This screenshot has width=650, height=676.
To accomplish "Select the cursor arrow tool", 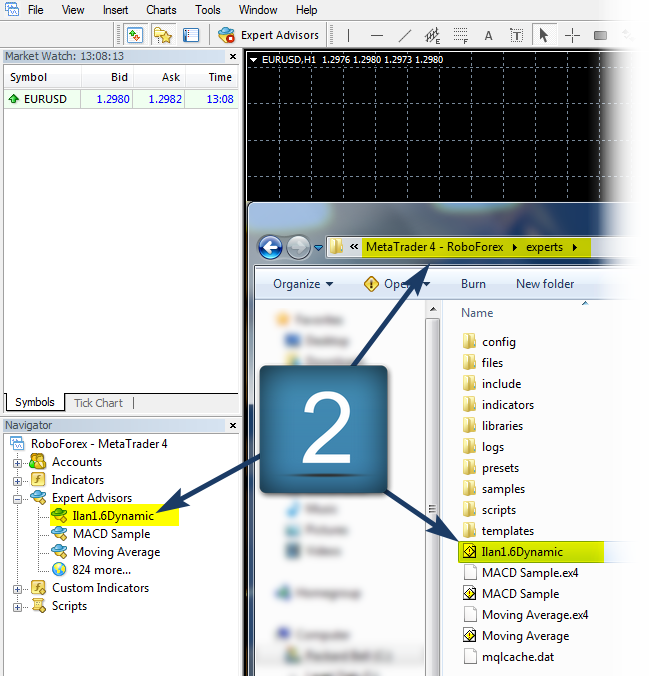I will tap(544, 35).
